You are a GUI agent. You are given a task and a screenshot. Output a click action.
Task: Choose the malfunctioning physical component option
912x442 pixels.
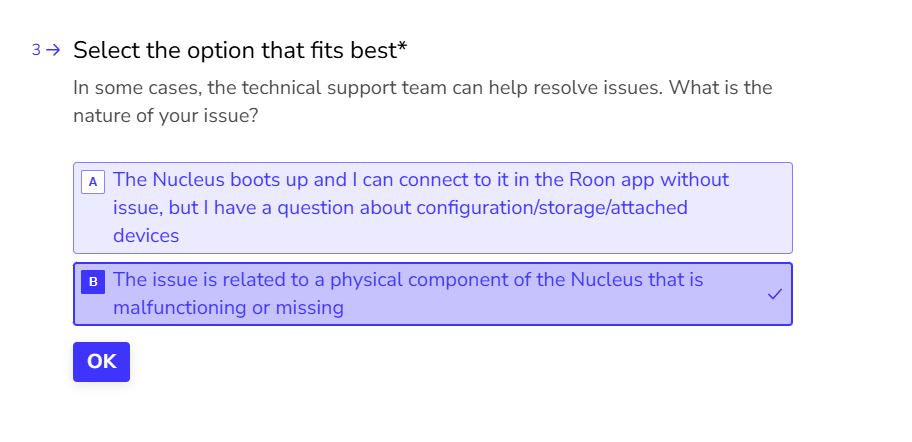[432, 294]
